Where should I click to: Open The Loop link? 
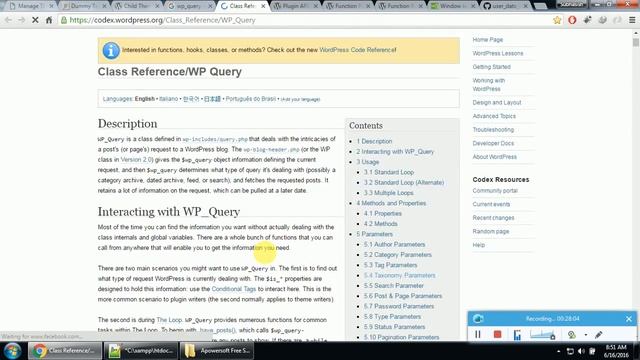[x=169, y=320]
